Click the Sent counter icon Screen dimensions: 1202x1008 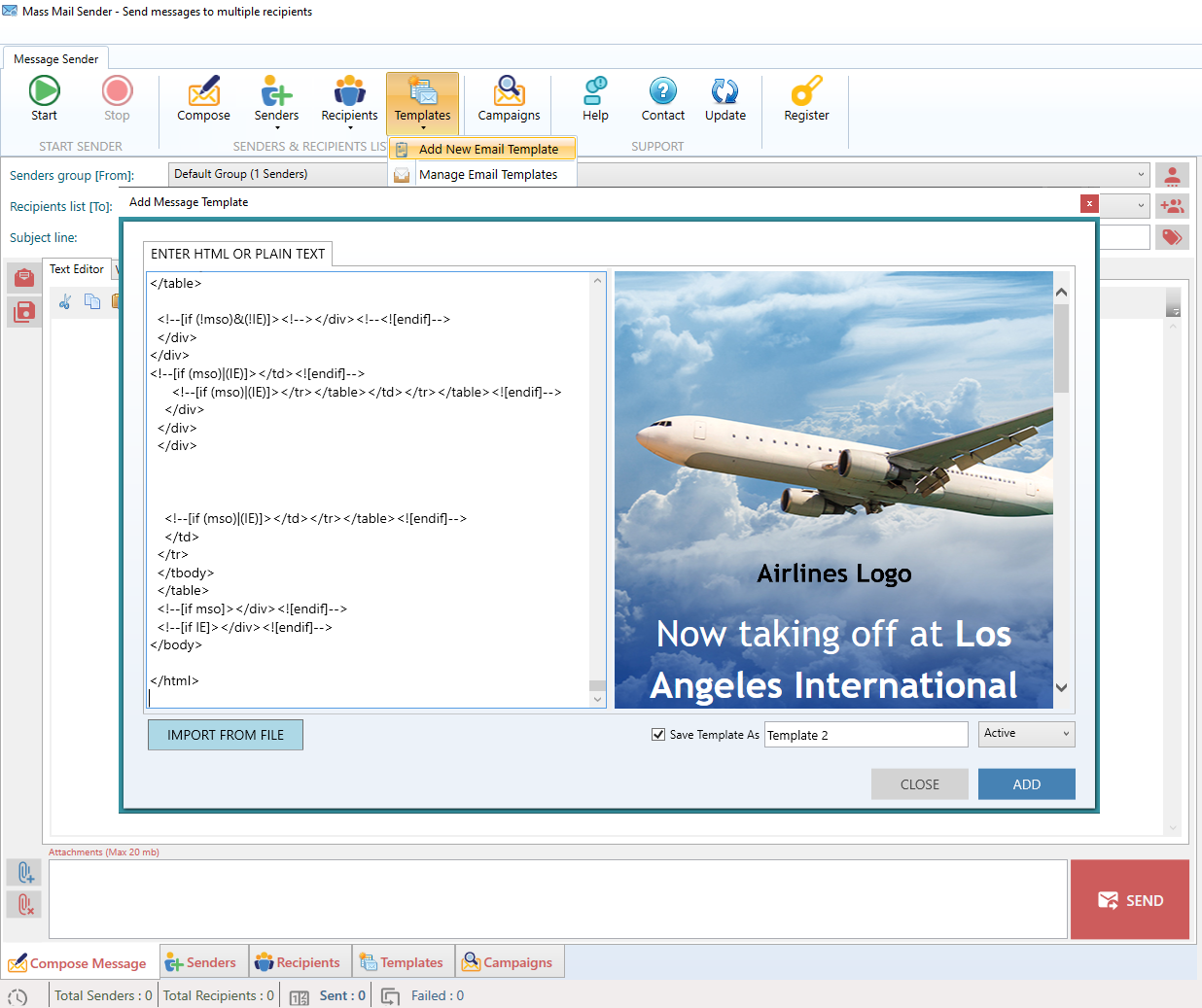[x=300, y=996]
